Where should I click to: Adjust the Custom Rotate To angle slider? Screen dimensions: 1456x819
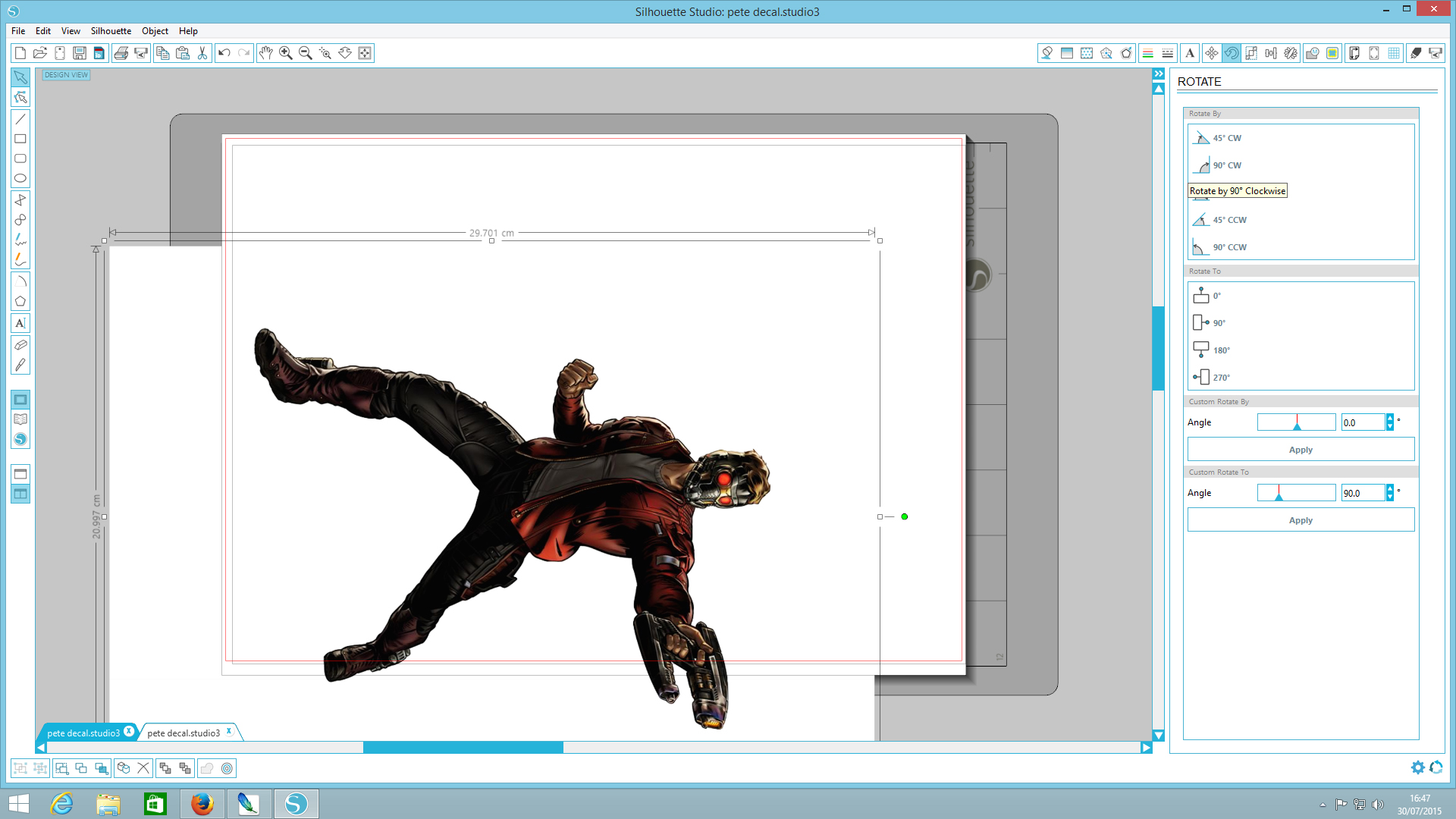coord(1296,493)
